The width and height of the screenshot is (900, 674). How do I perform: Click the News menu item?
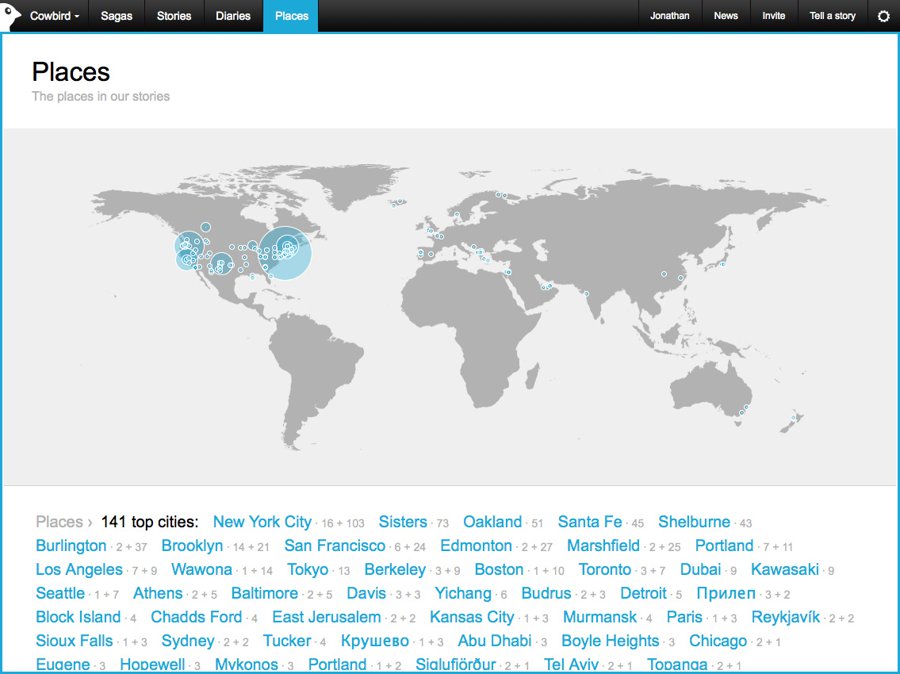(x=726, y=16)
